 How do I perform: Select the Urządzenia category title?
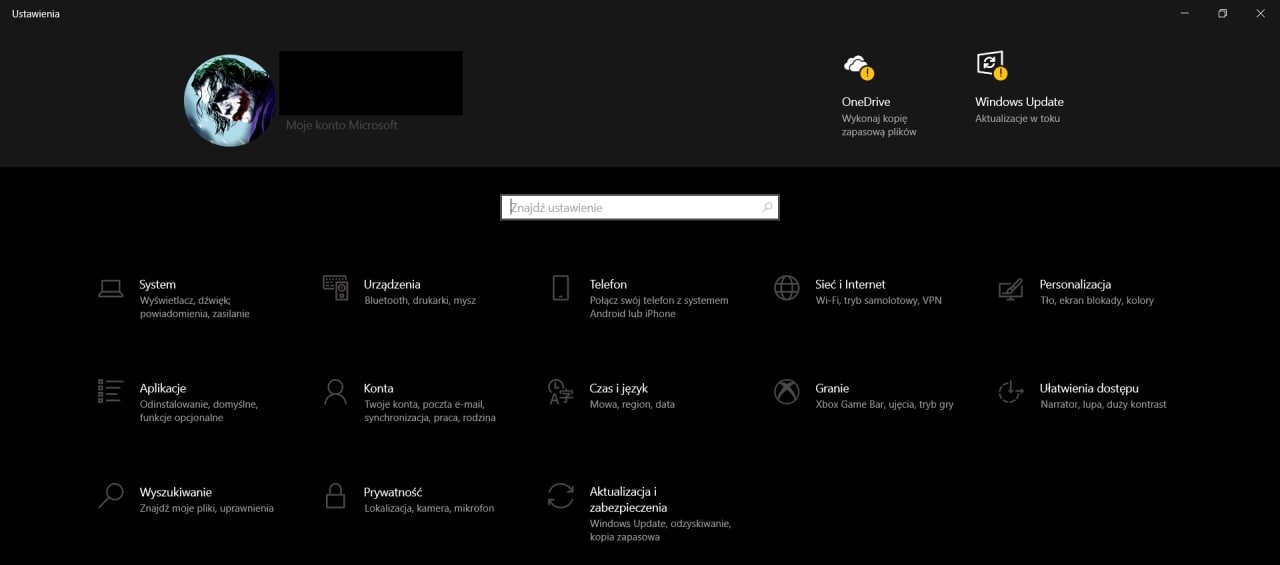(x=392, y=285)
